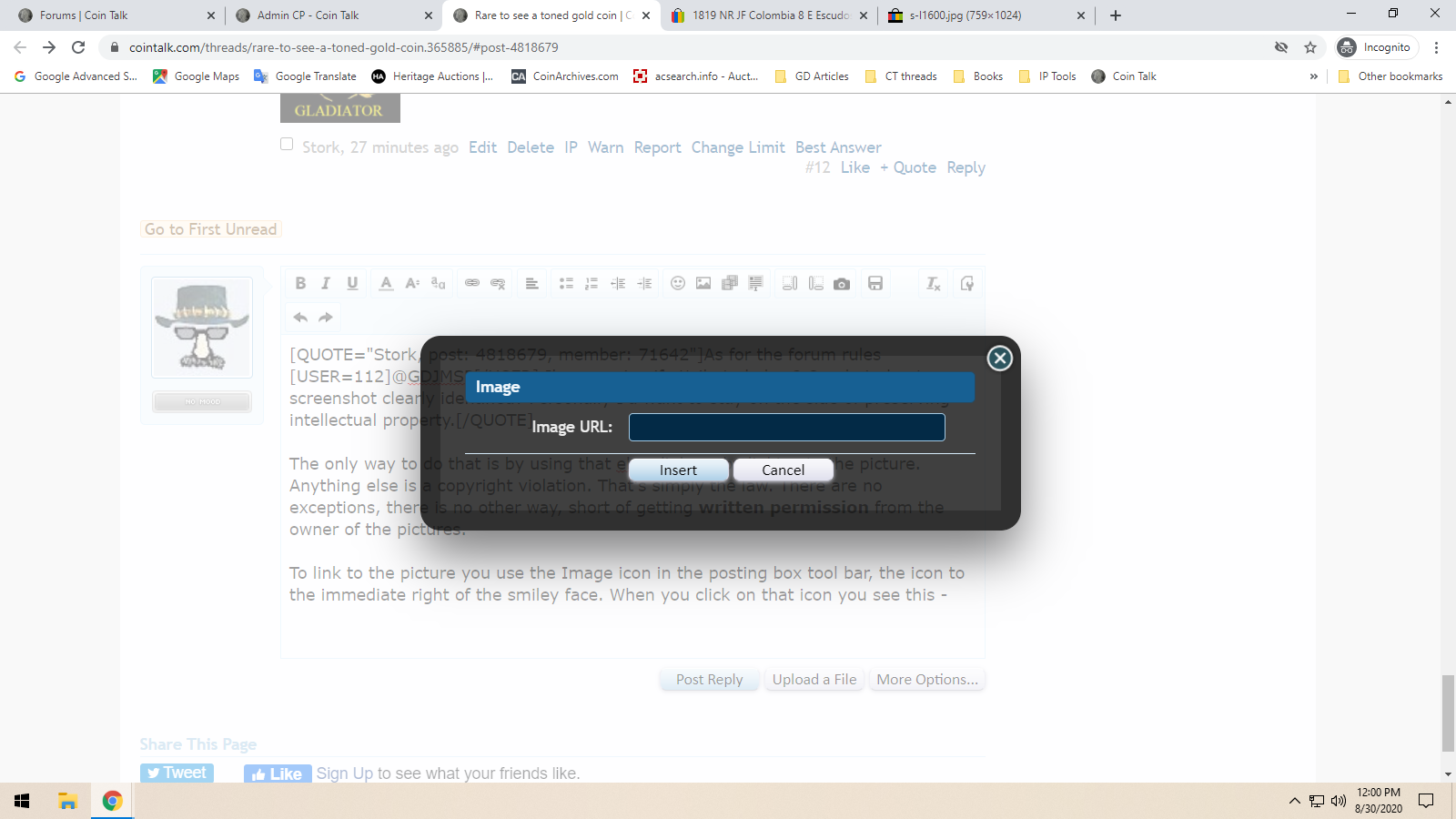Screen dimensions: 1456x819
Task: Click the Go to First Unread link
Action: (x=210, y=229)
